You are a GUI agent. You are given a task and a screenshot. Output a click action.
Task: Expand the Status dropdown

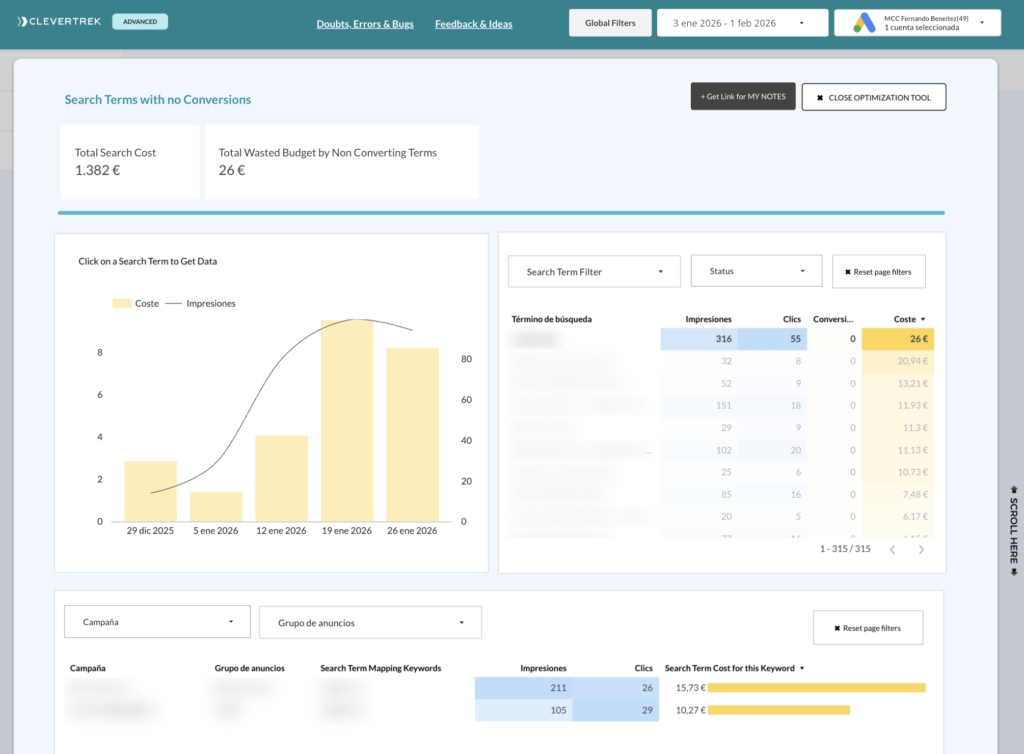tap(756, 271)
